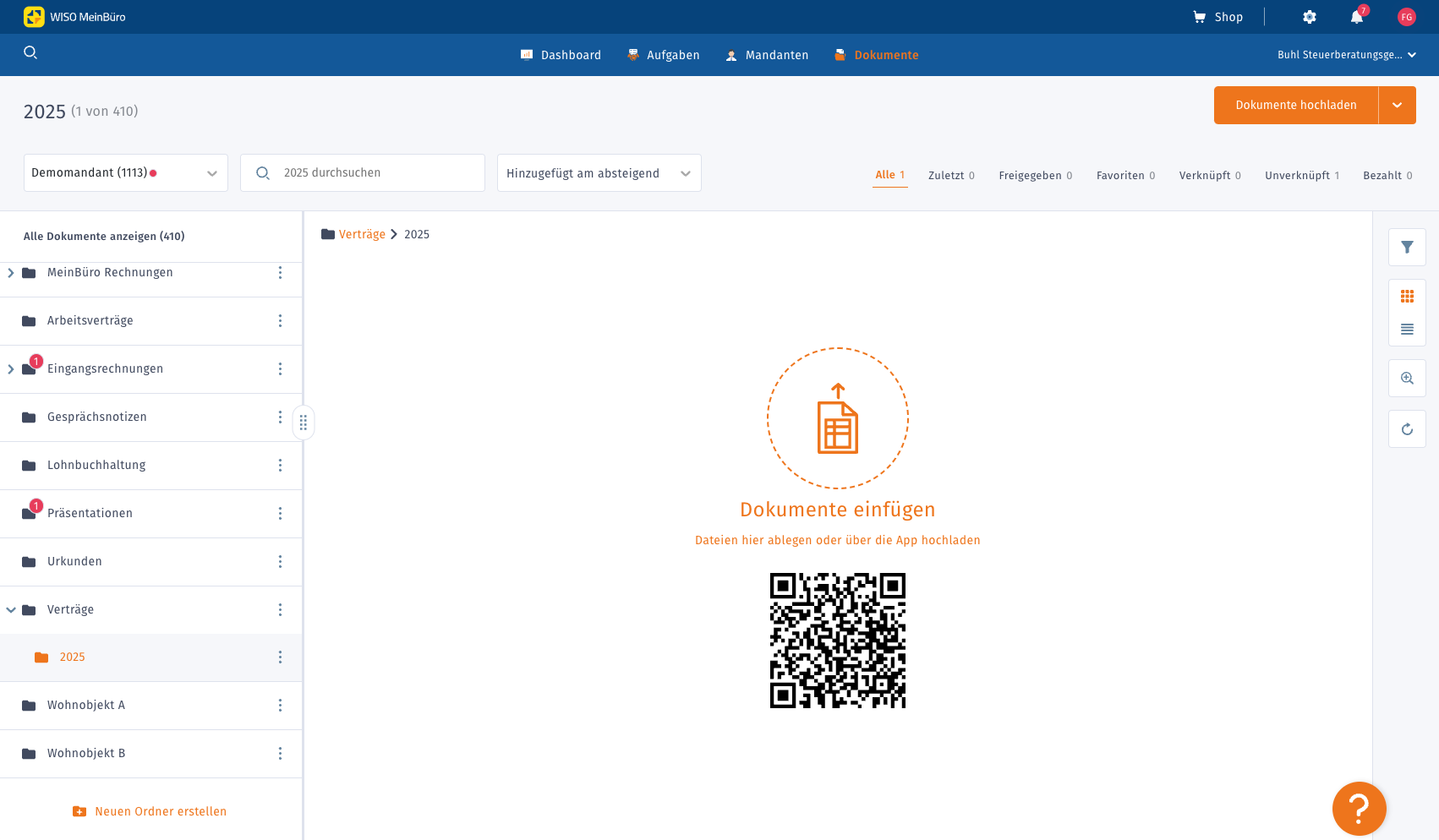Screen dimensions: 1439x840
Task: Open MeinBüro Rechnungen folder options menu
Action: (281, 272)
